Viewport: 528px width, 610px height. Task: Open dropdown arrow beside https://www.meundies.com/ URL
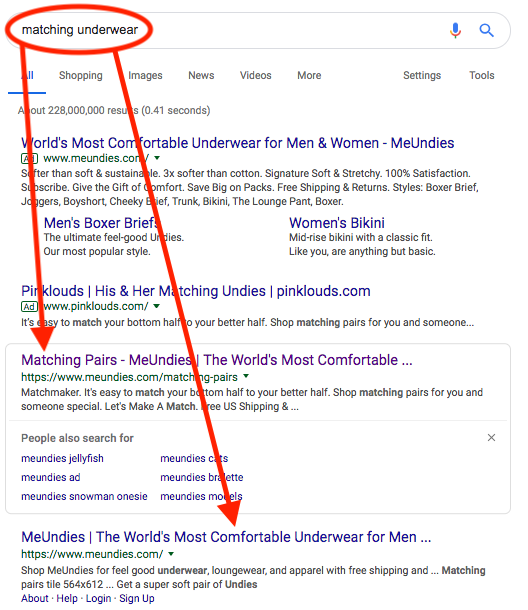point(171,554)
